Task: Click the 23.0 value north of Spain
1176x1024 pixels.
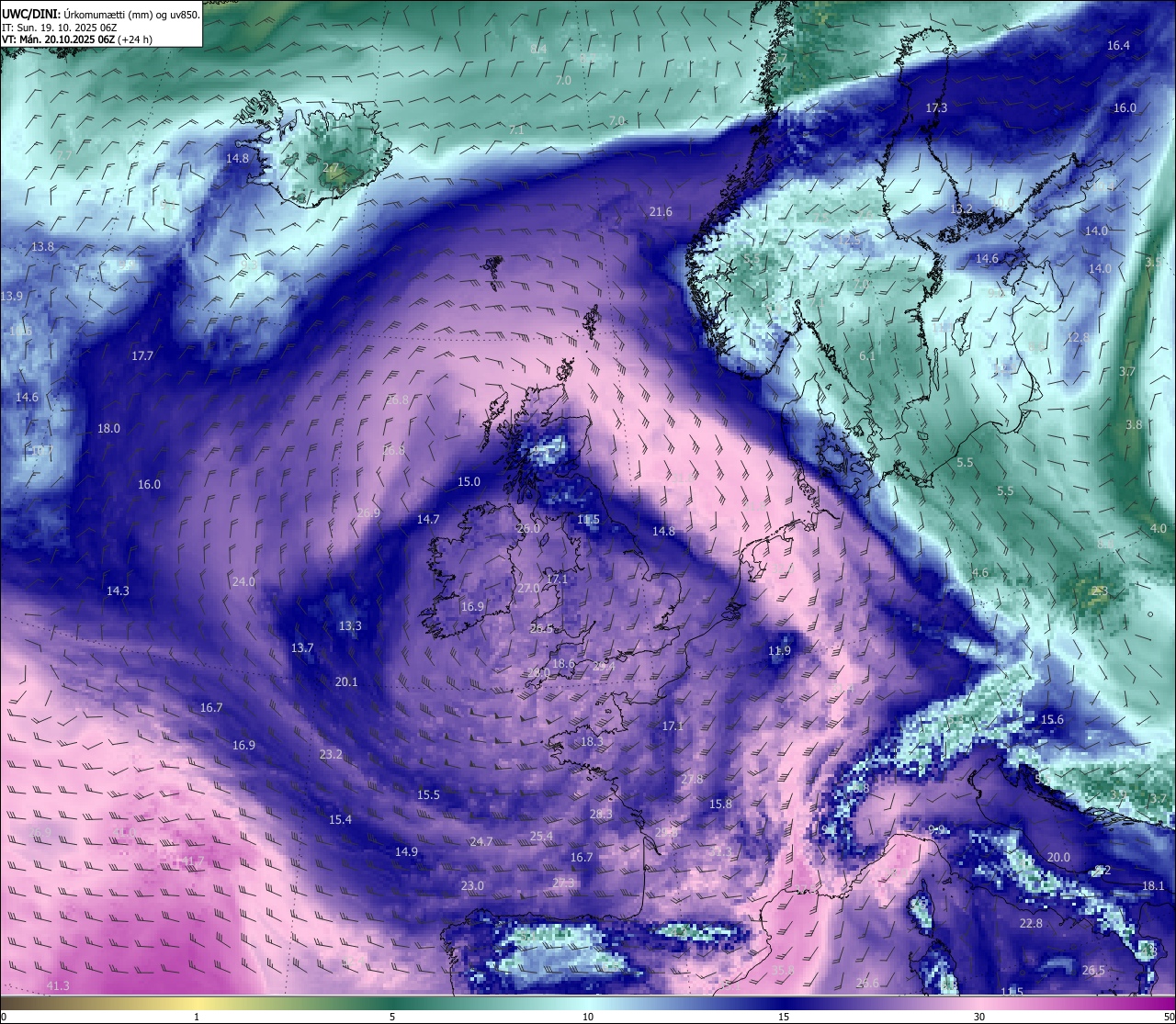Action: pos(472,885)
